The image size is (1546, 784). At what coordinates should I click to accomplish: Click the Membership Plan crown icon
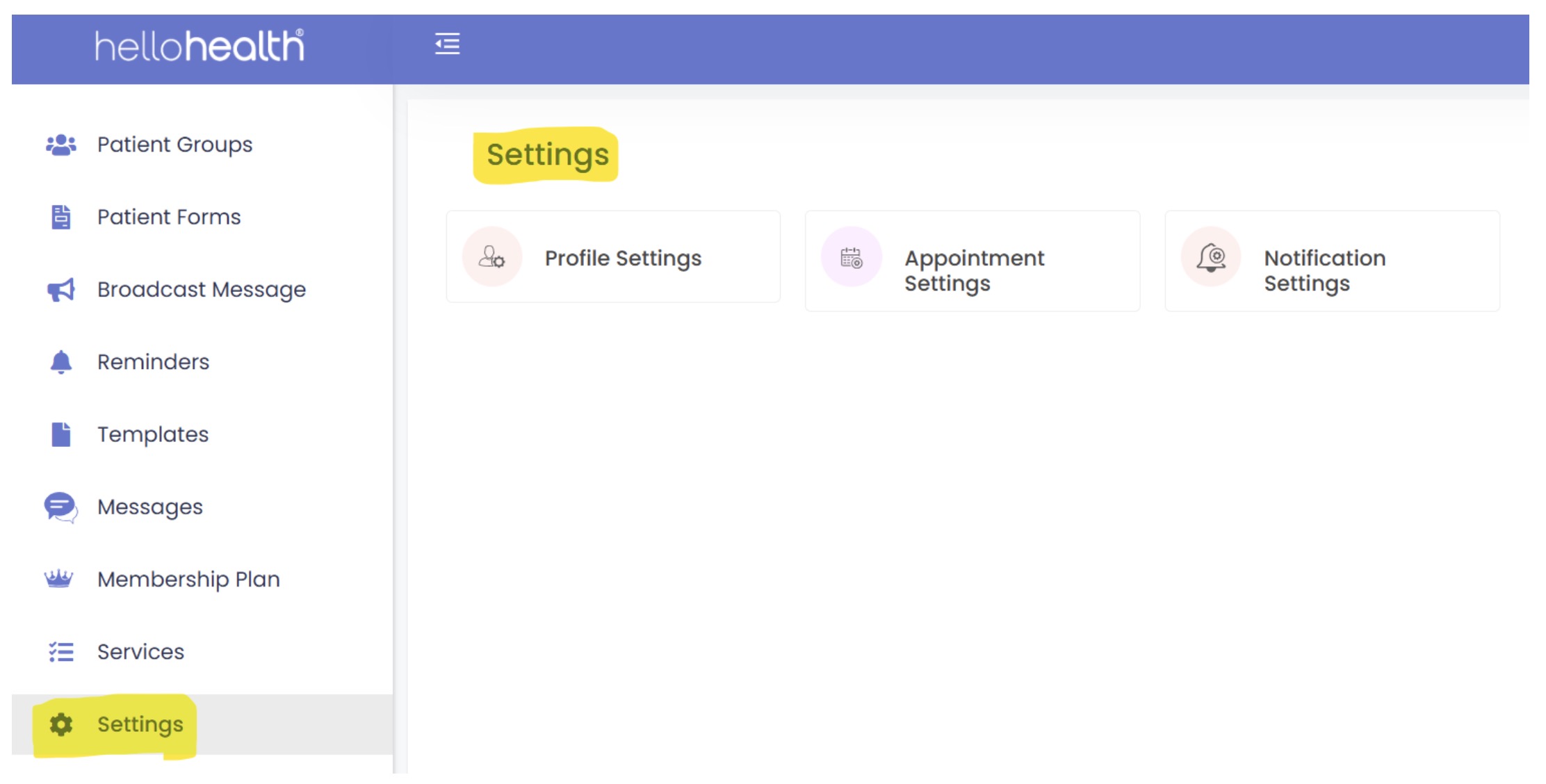pyautogui.click(x=59, y=579)
